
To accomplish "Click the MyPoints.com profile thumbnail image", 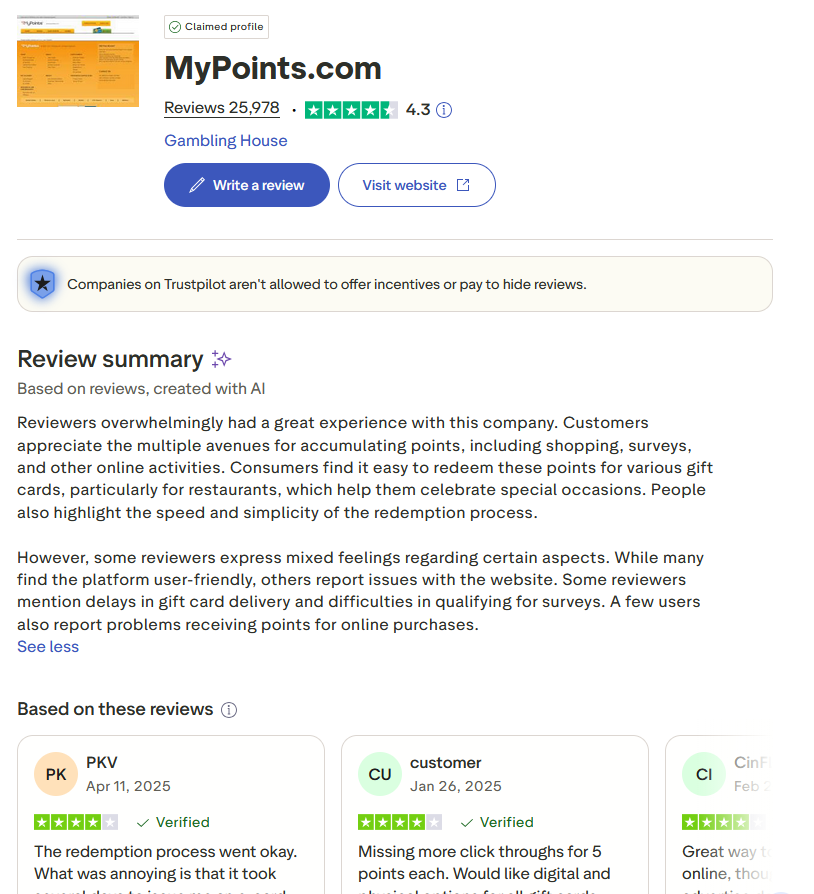I will point(78,60).
